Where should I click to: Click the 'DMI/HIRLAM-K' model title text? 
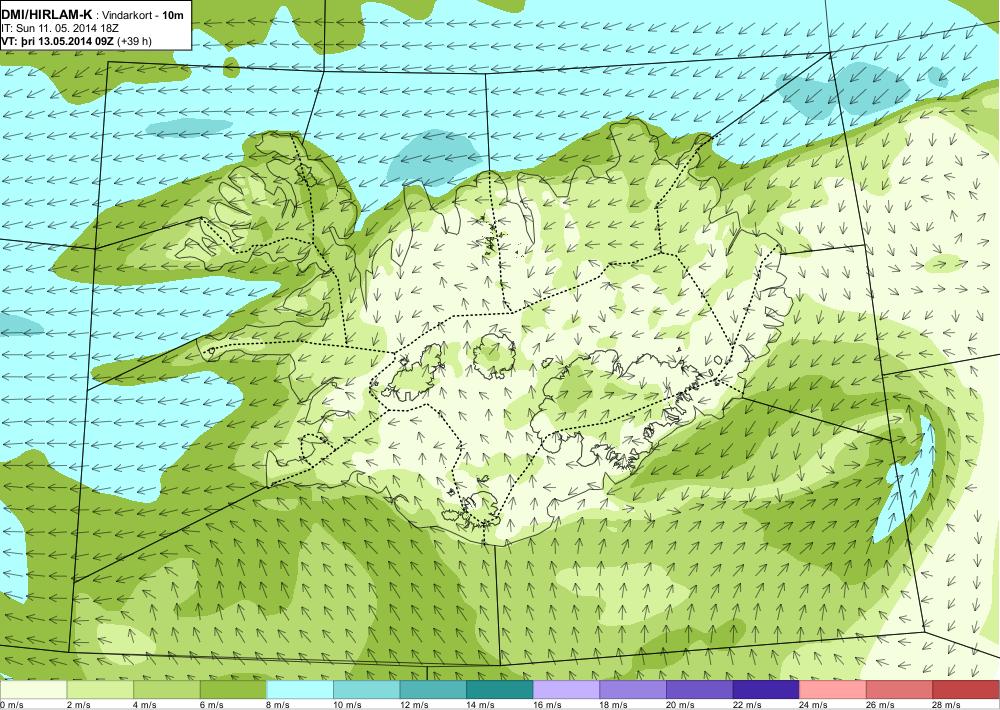(47, 15)
